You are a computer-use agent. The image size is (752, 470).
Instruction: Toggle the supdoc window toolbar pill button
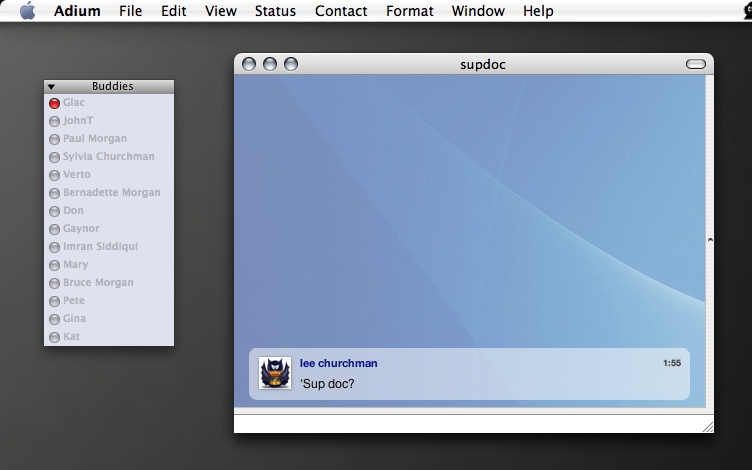pos(696,64)
